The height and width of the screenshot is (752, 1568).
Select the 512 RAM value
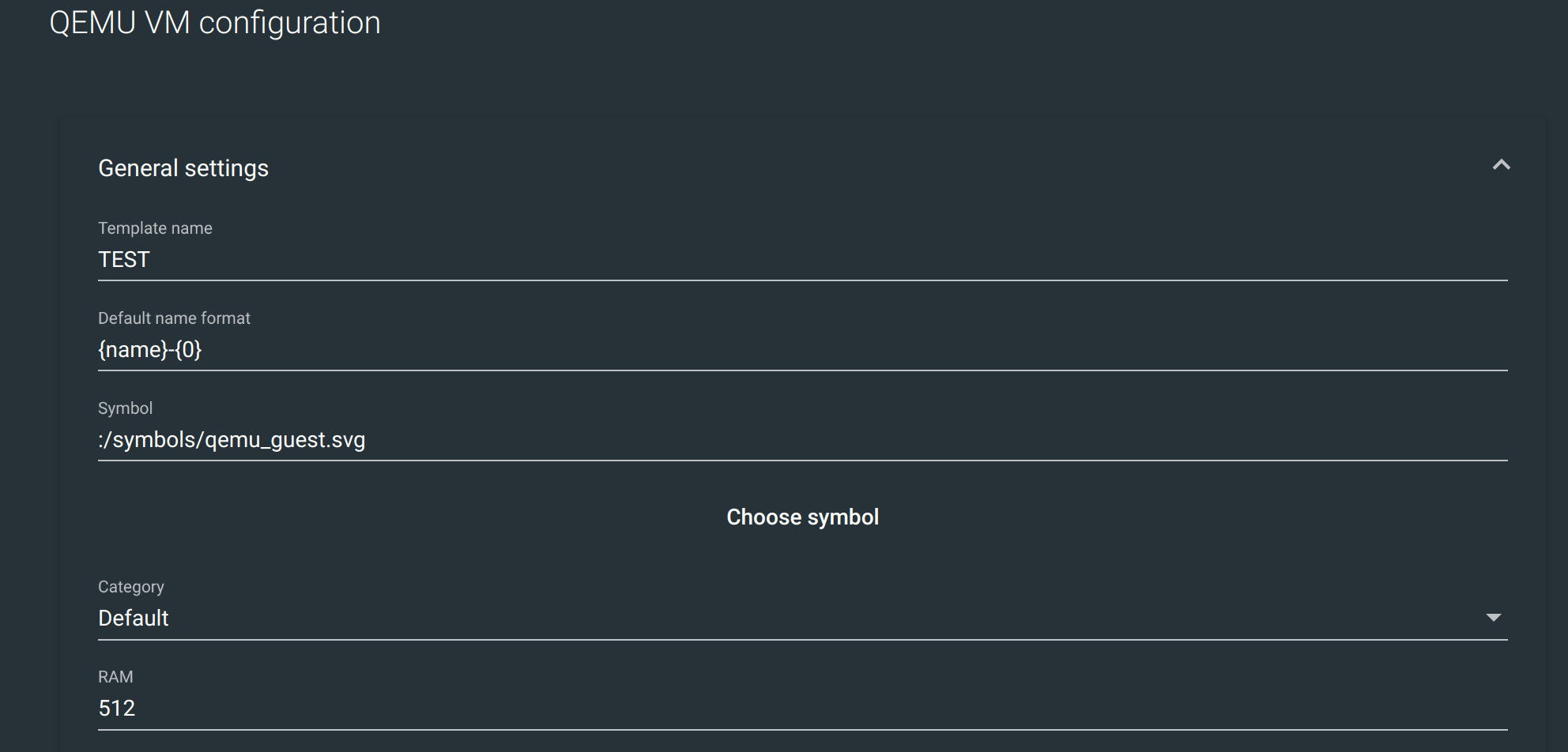(x=116, y=708)
